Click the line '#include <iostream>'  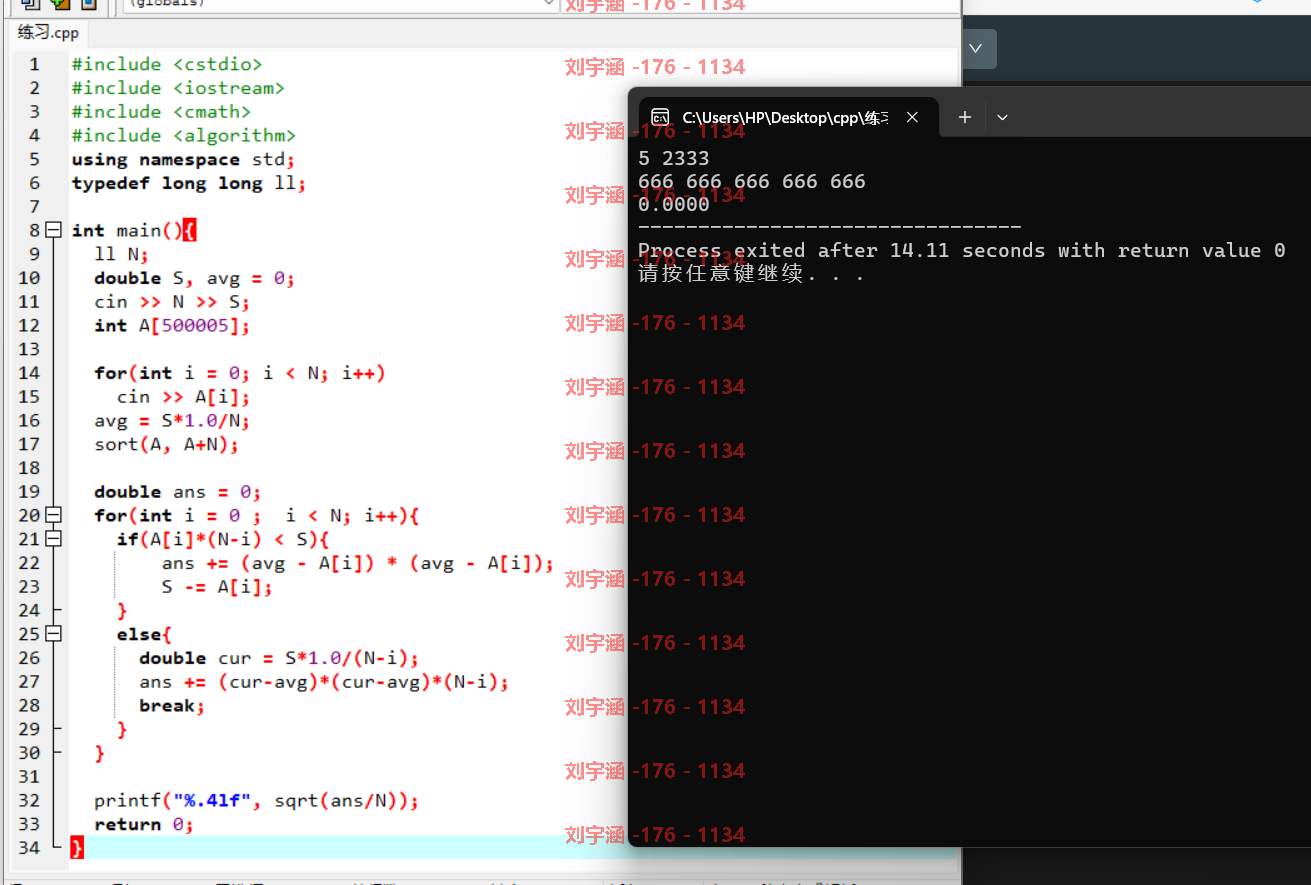[178, 89]
